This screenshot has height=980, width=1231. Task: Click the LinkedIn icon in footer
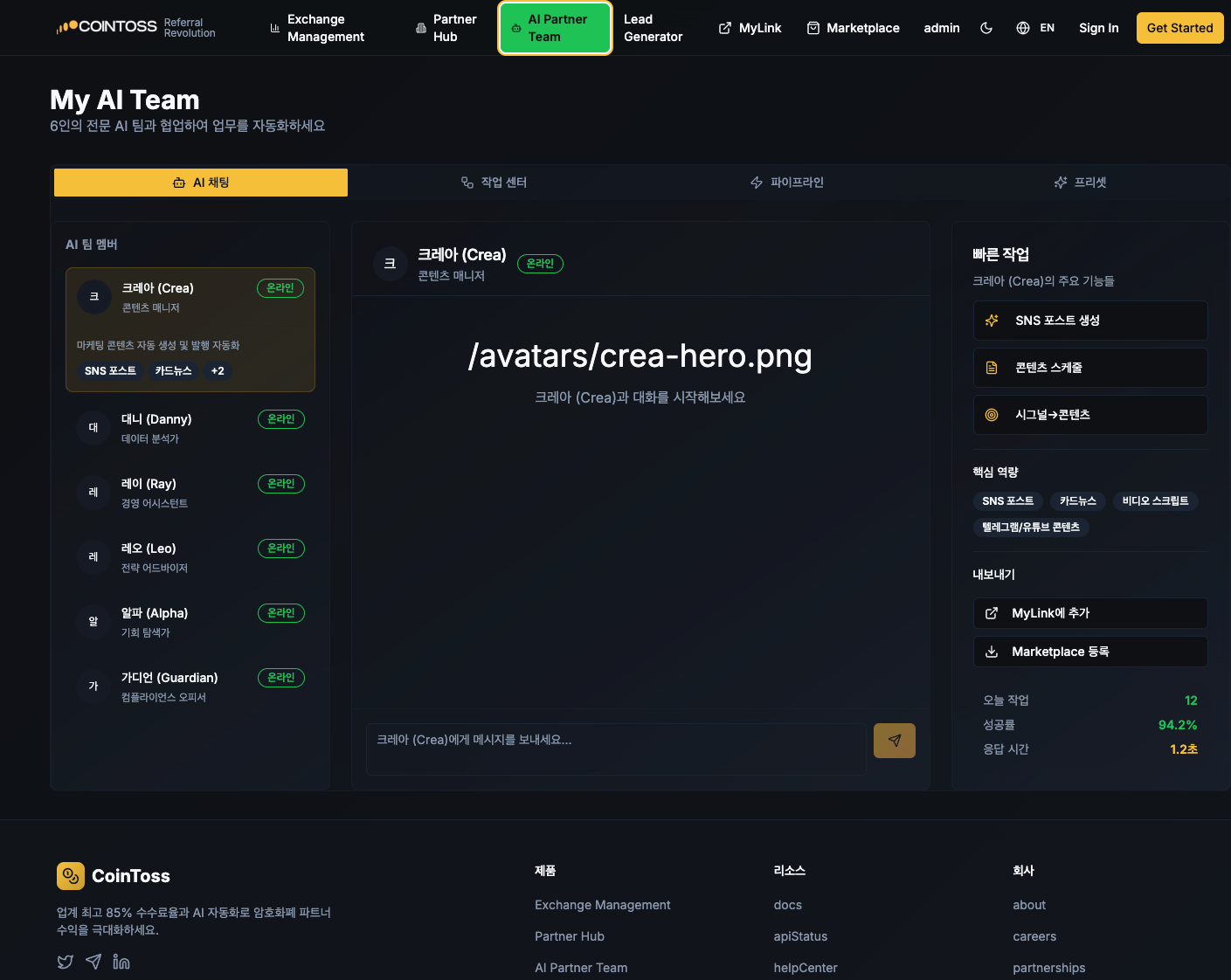coord(121,962)
